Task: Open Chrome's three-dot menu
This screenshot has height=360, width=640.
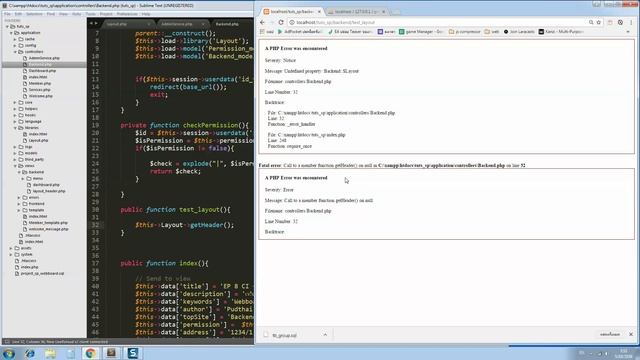Action: [631, 22]
